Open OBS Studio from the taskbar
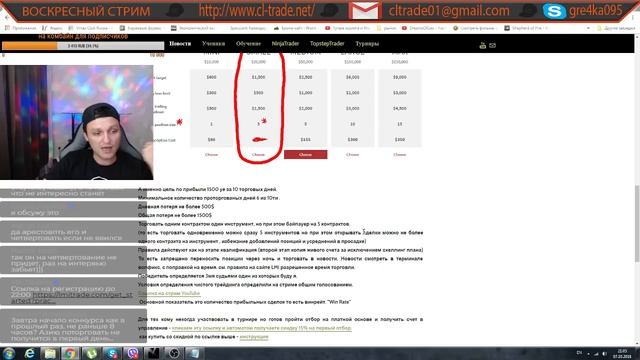This screenshot has width=640, height=360. click(x=174, y=353)
